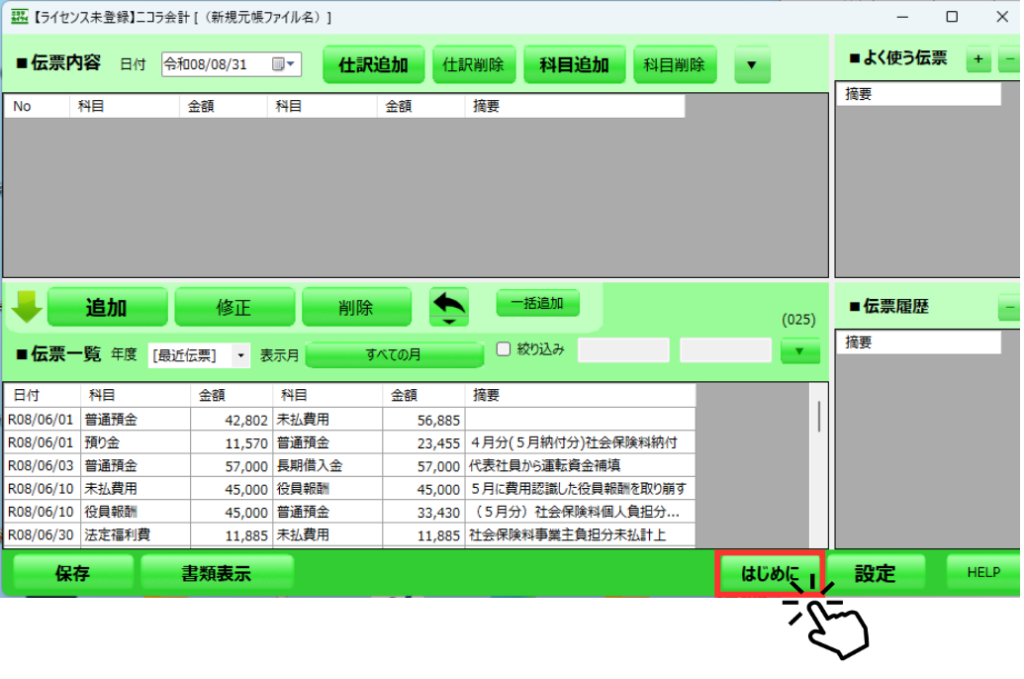
Task: Click the 摘要 column header in 伝票内容
Action: [575, 106]
